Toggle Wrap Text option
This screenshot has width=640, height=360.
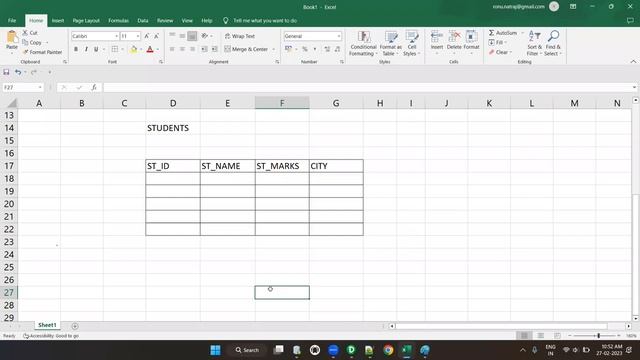240,36
